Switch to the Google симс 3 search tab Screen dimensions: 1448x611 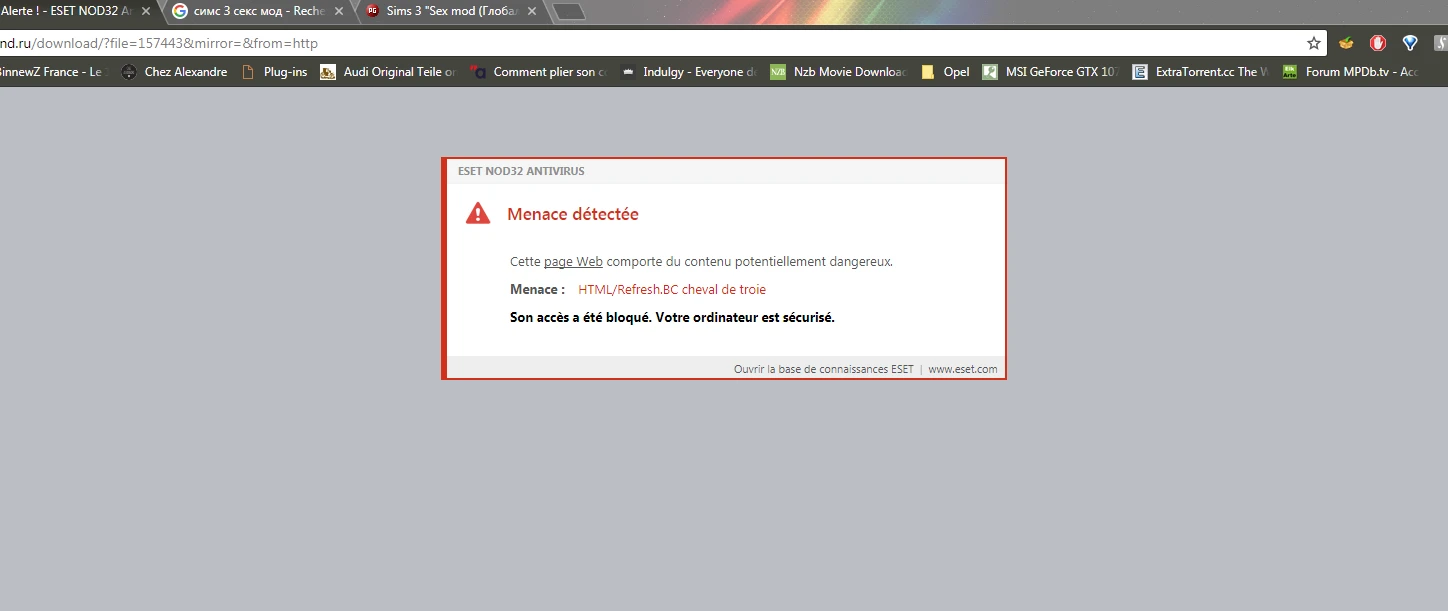[x=258, y=12]
